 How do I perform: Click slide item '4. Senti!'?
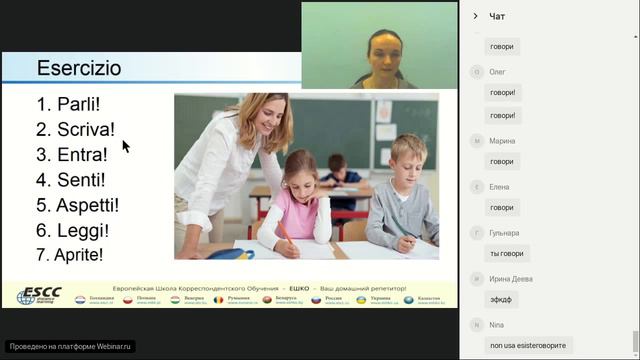[x=71, y=180]
